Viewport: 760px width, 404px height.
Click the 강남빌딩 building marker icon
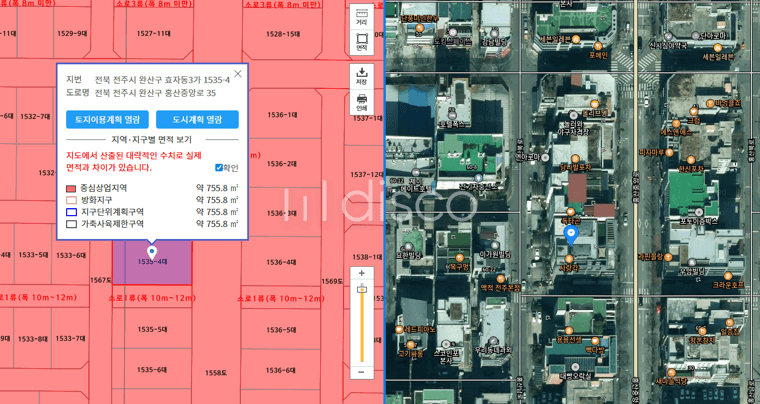click(x=494, y=33)
